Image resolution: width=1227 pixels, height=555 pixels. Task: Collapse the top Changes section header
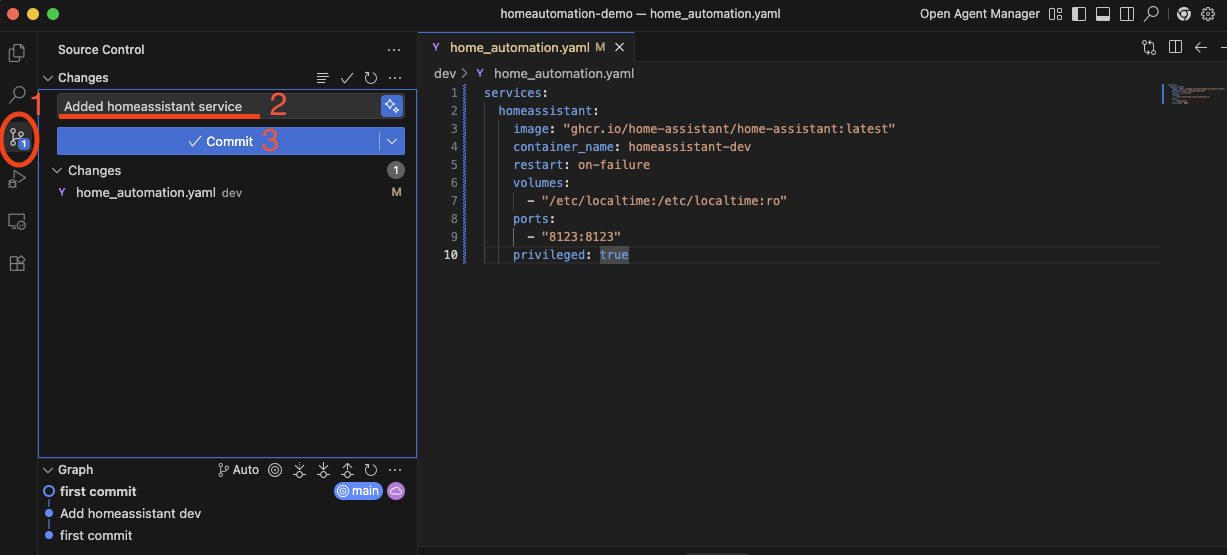click(48, 78)
